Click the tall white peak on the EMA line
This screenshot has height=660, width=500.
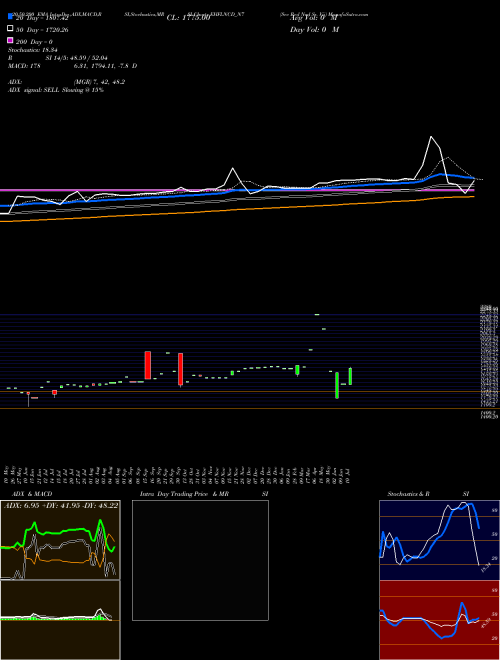point(431,137)
